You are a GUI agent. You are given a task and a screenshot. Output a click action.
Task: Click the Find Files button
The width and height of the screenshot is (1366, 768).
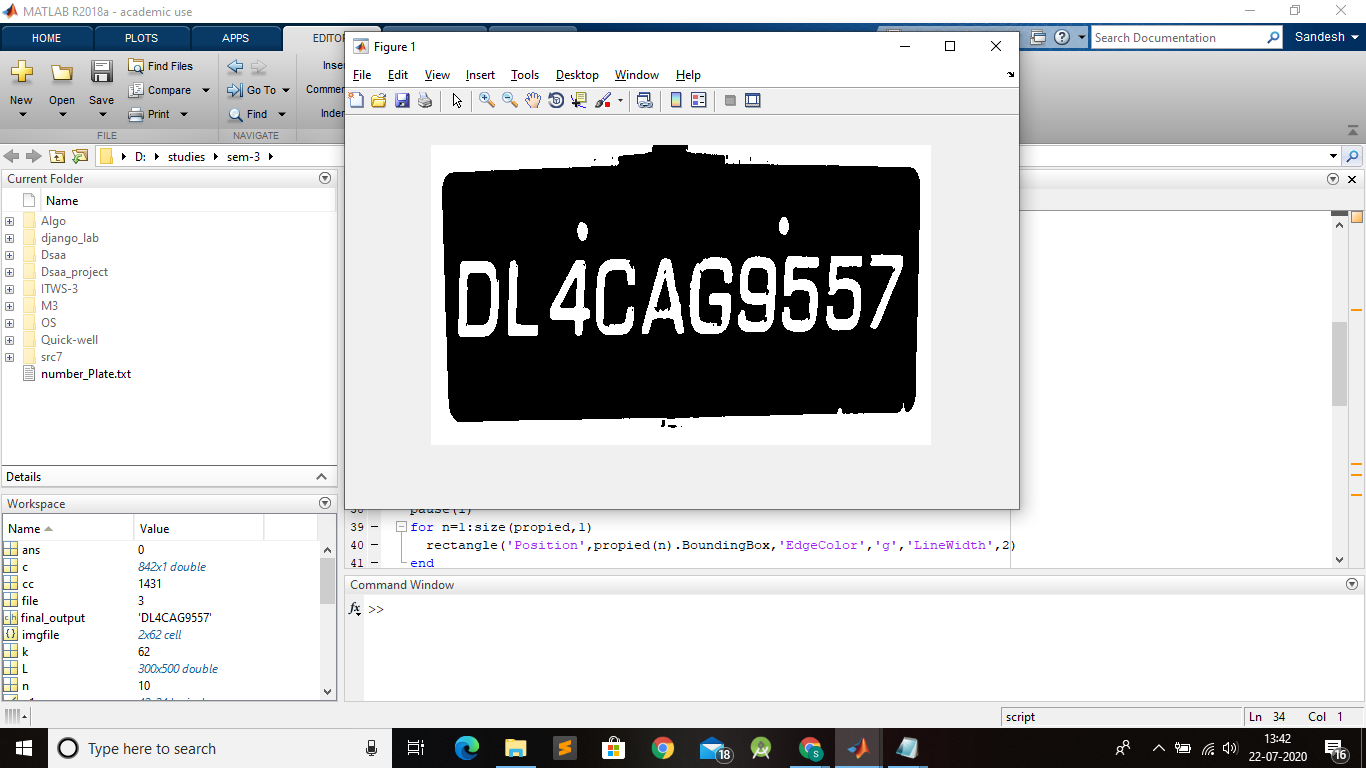[161, 66]
